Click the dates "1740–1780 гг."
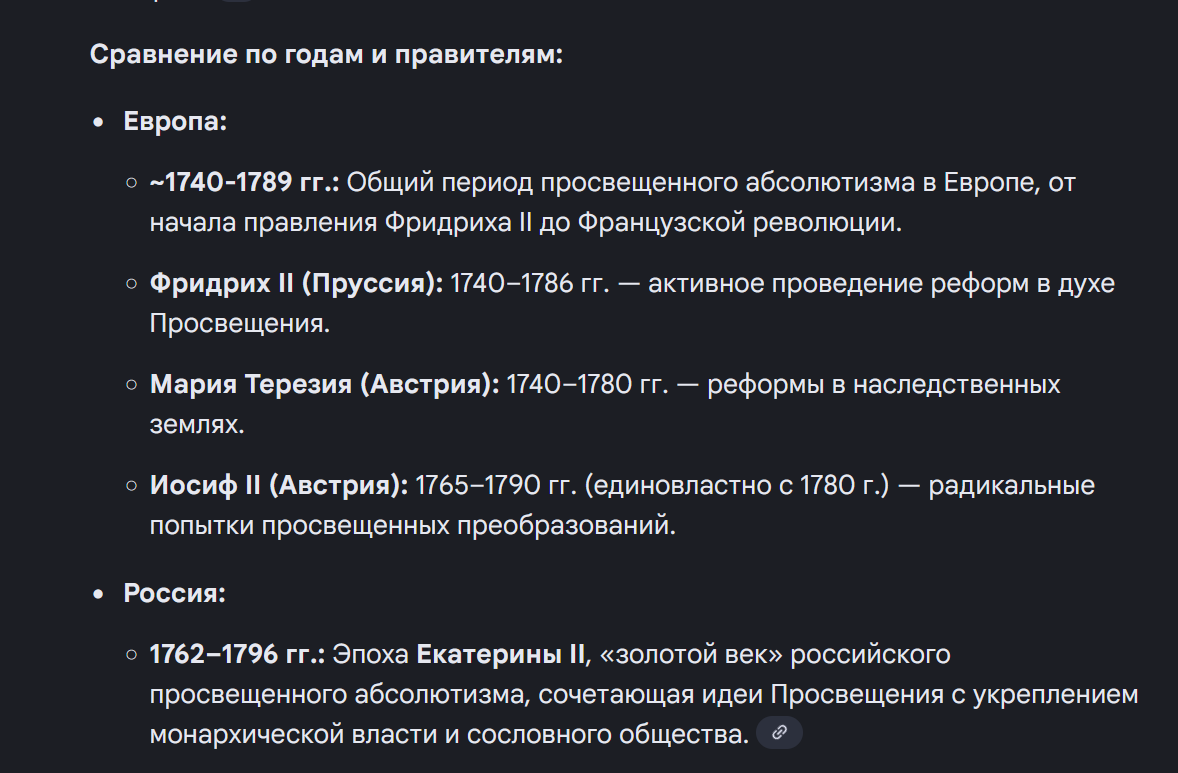The width and height of the screenshot is (1178, 773). click(587, 384)
